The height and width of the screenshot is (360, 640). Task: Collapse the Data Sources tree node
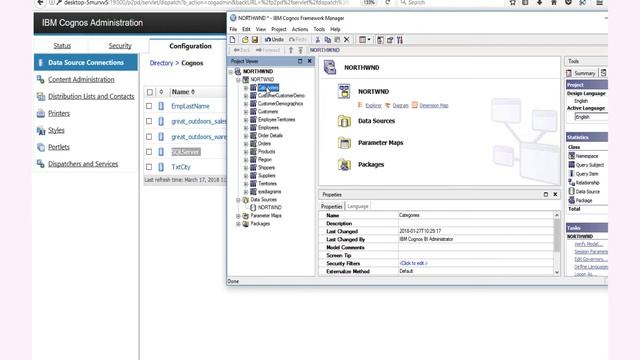click(x=238, y=200)
